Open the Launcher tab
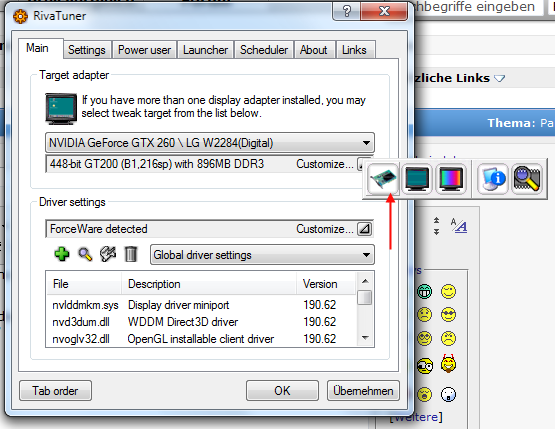The height and width of the screenshot is (429, 555). click(205, 50)
